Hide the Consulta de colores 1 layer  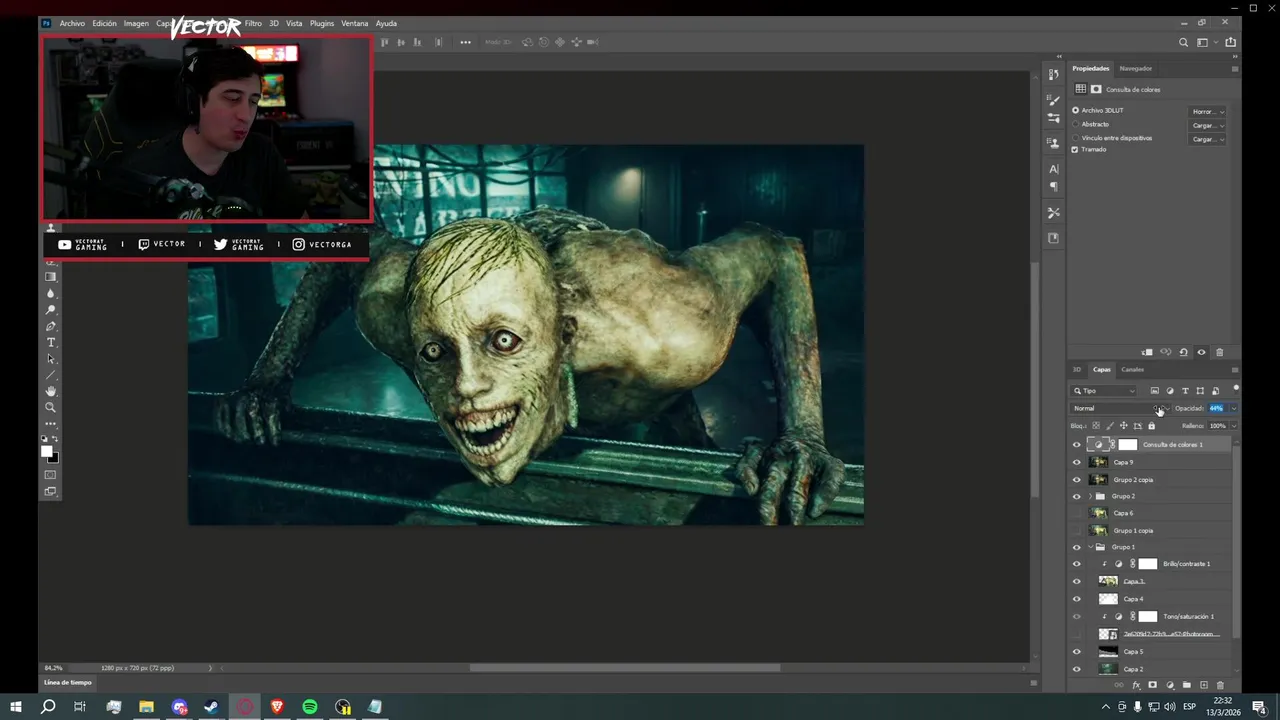click(x=1077, y=445)
